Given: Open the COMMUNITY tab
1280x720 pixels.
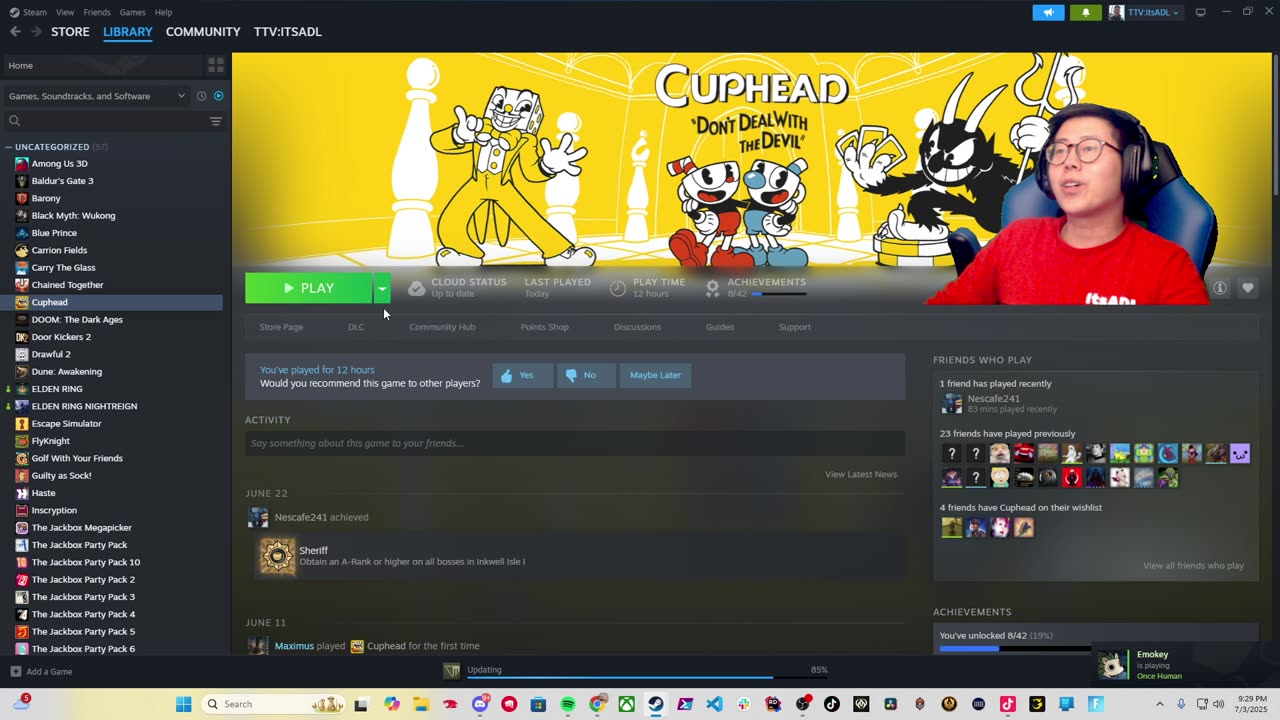Looking at the screenshot, I should (x=203, y=32).
